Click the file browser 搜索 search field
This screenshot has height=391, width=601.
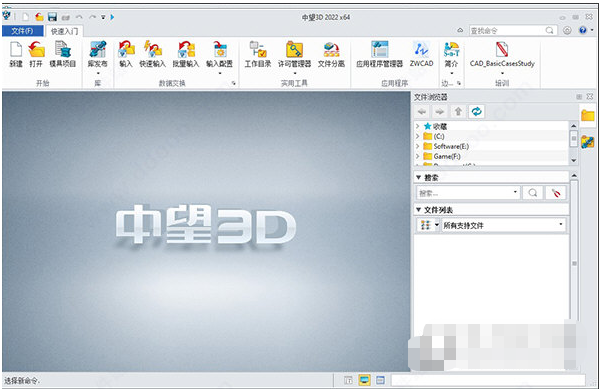(468, 192)
